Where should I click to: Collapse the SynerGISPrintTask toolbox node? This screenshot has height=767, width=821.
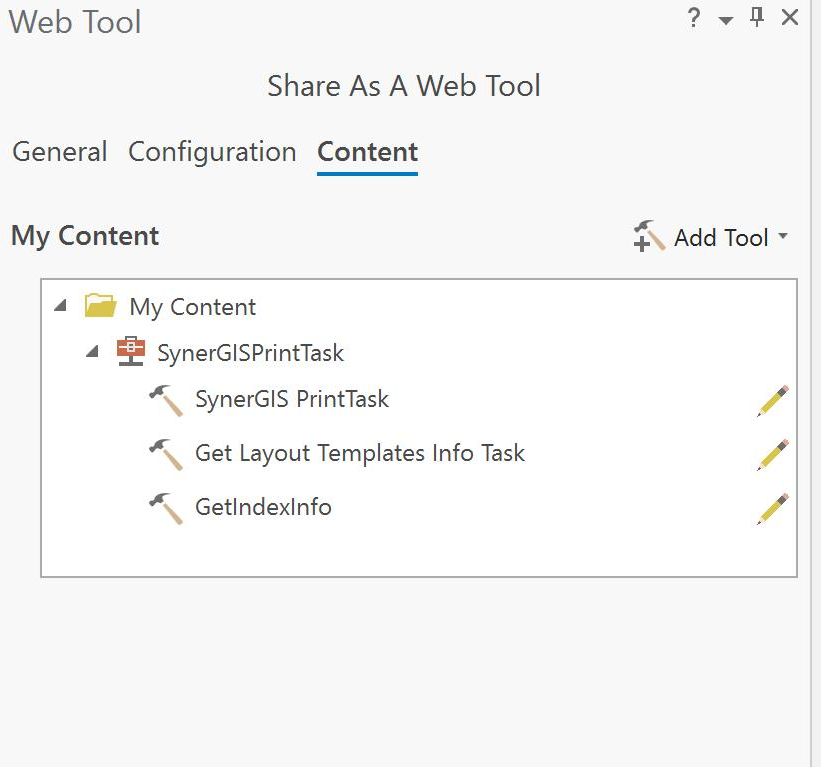click(x=92, y=352)
